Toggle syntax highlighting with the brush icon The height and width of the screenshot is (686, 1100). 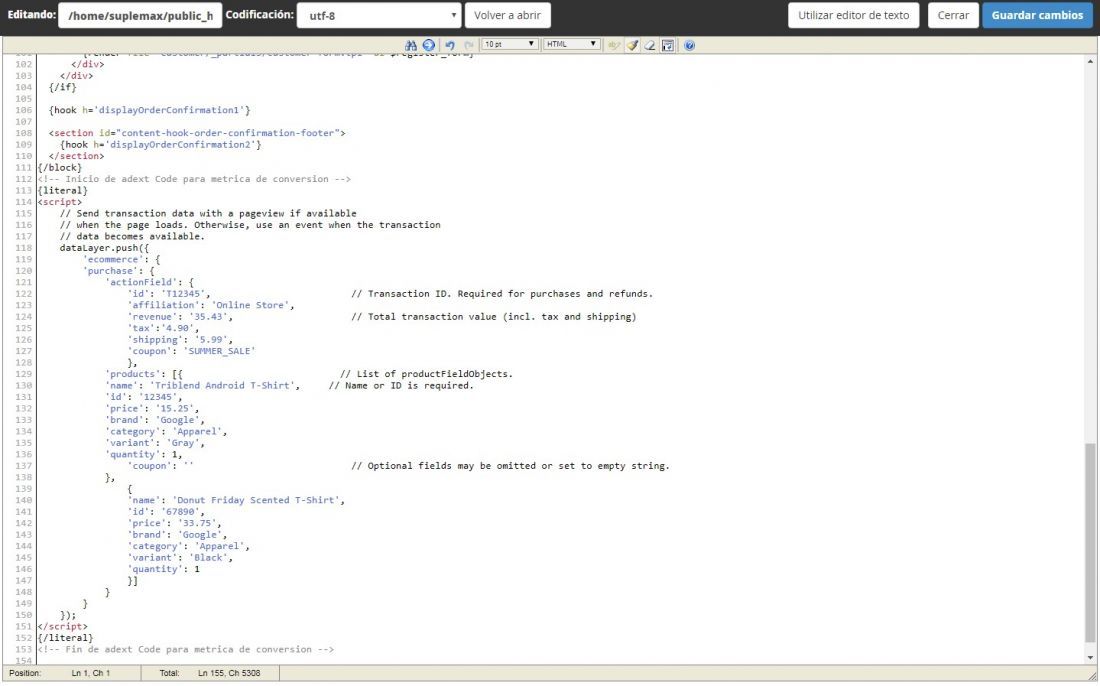[x=632, y=45]
